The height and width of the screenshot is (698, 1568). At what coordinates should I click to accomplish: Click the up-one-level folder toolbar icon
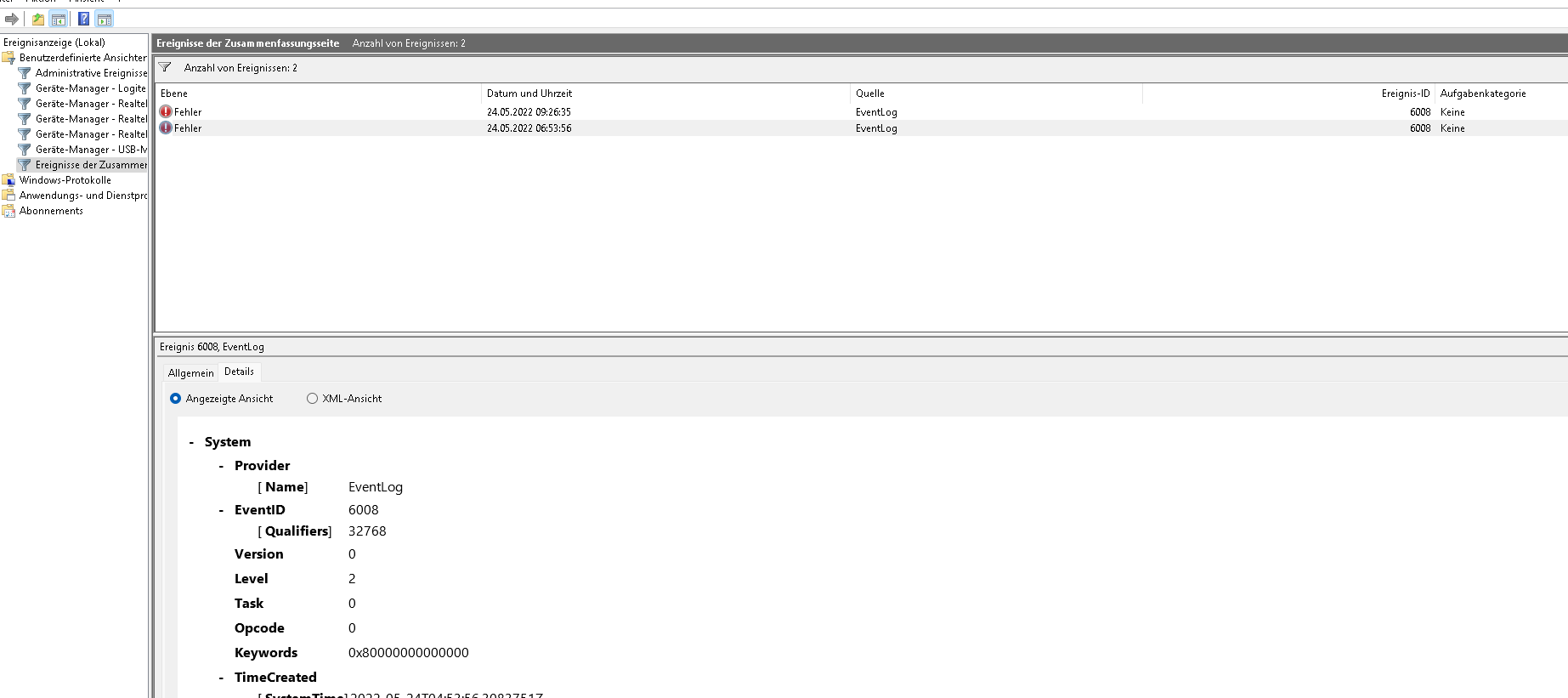click(37, 19)
